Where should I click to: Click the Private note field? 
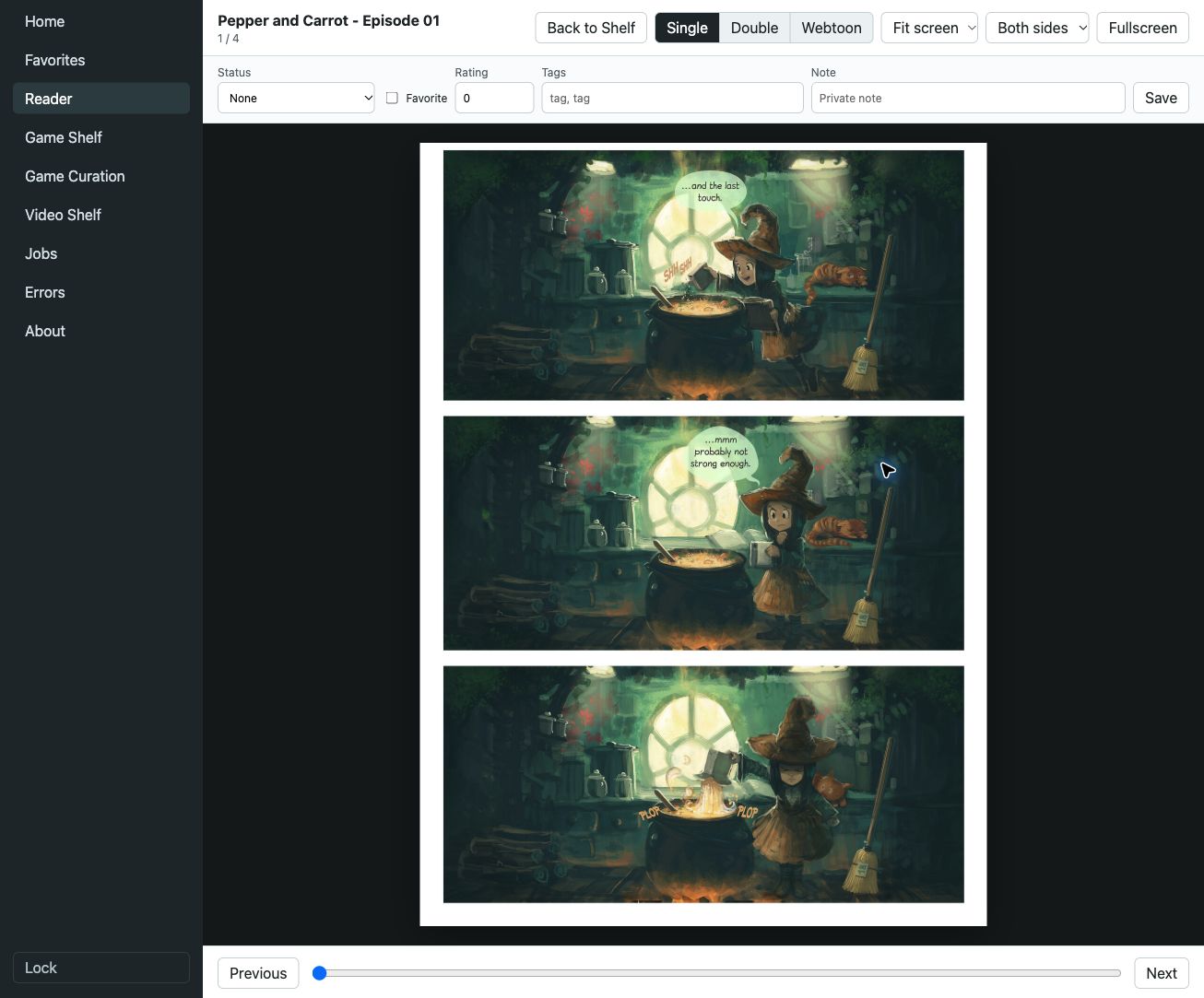tap(968, 98)
